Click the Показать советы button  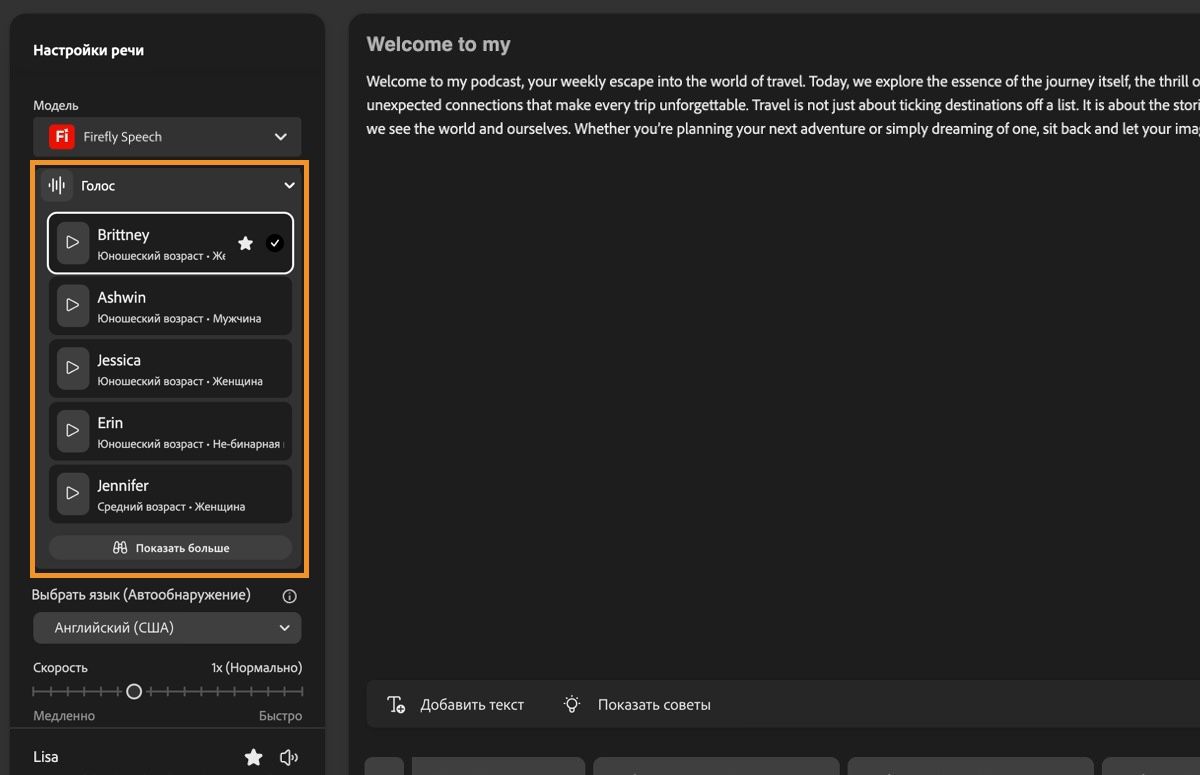point(640,705)
